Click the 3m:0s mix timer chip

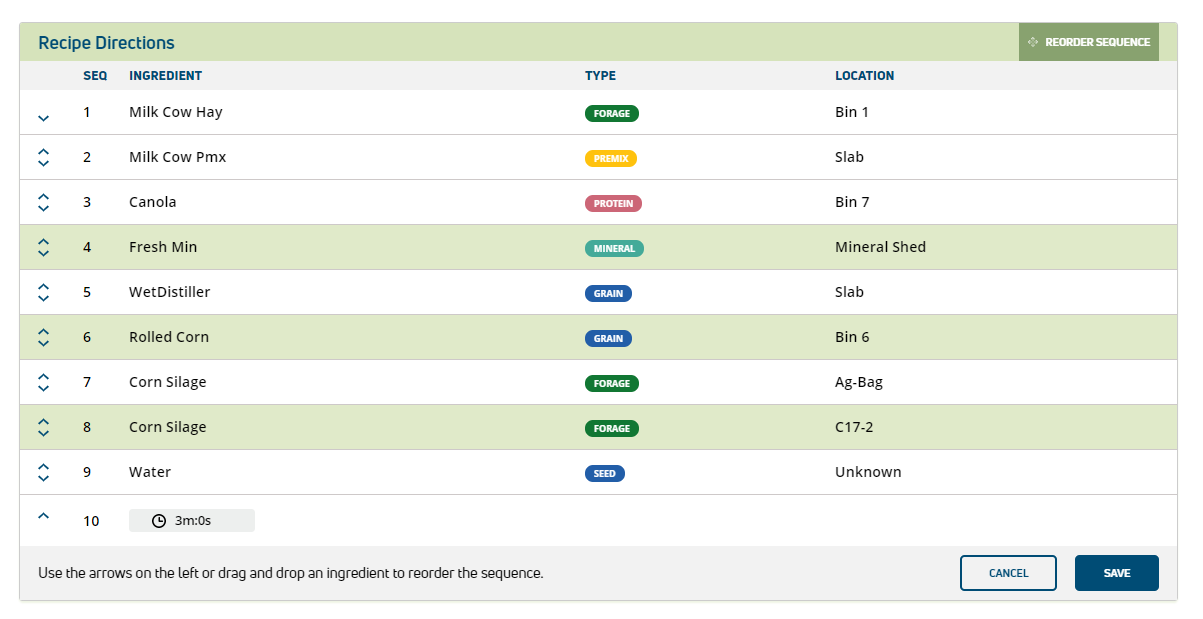point(191,520)
